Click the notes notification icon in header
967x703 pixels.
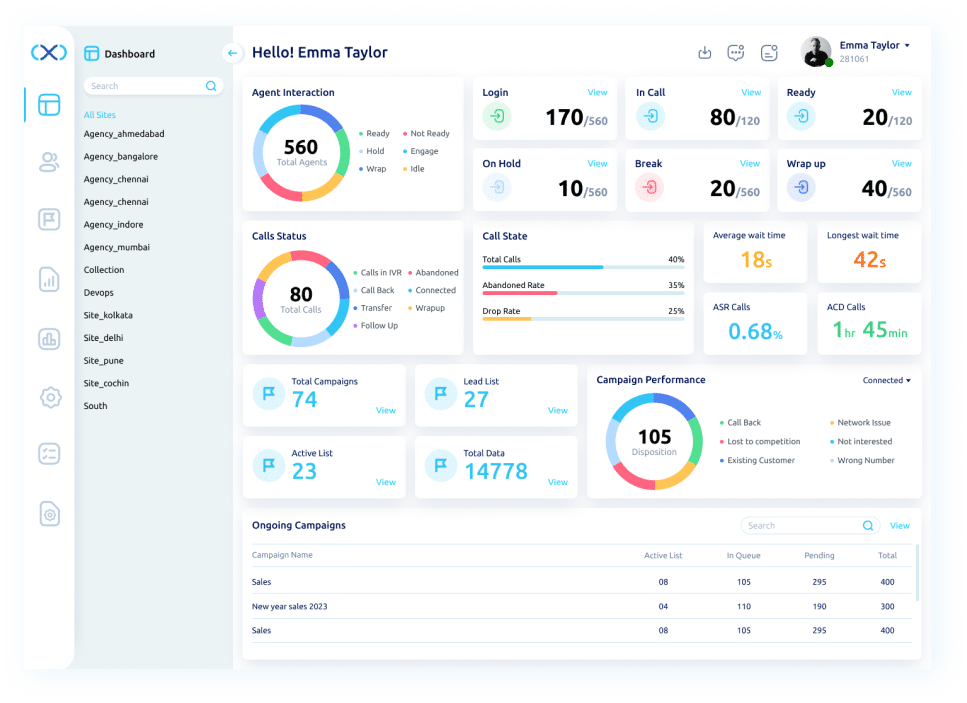coord(769,53)
